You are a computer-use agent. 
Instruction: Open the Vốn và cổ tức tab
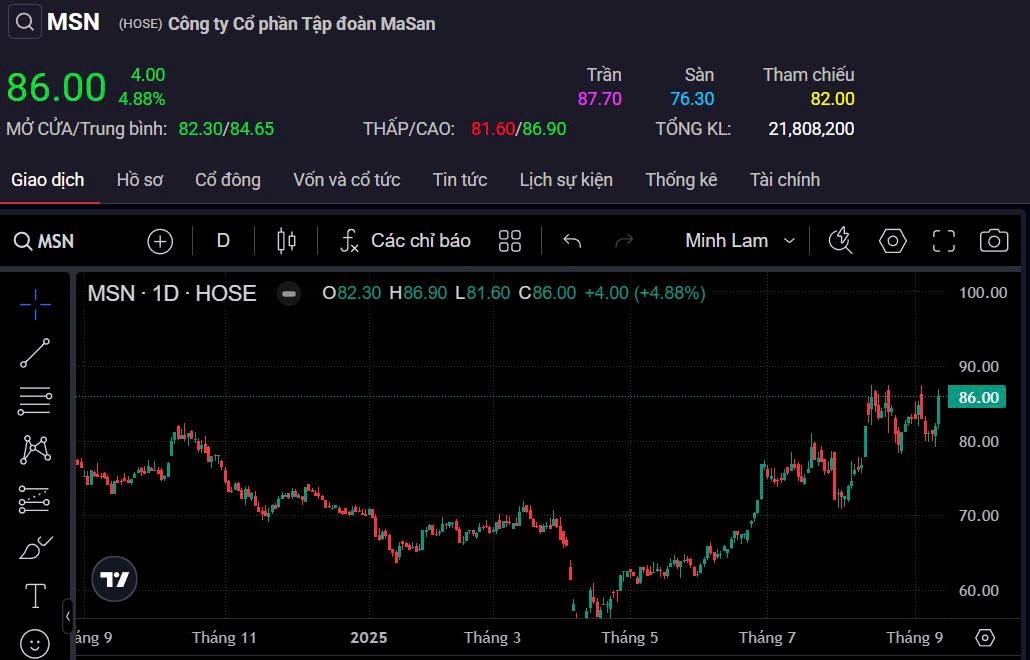(347, 180)
